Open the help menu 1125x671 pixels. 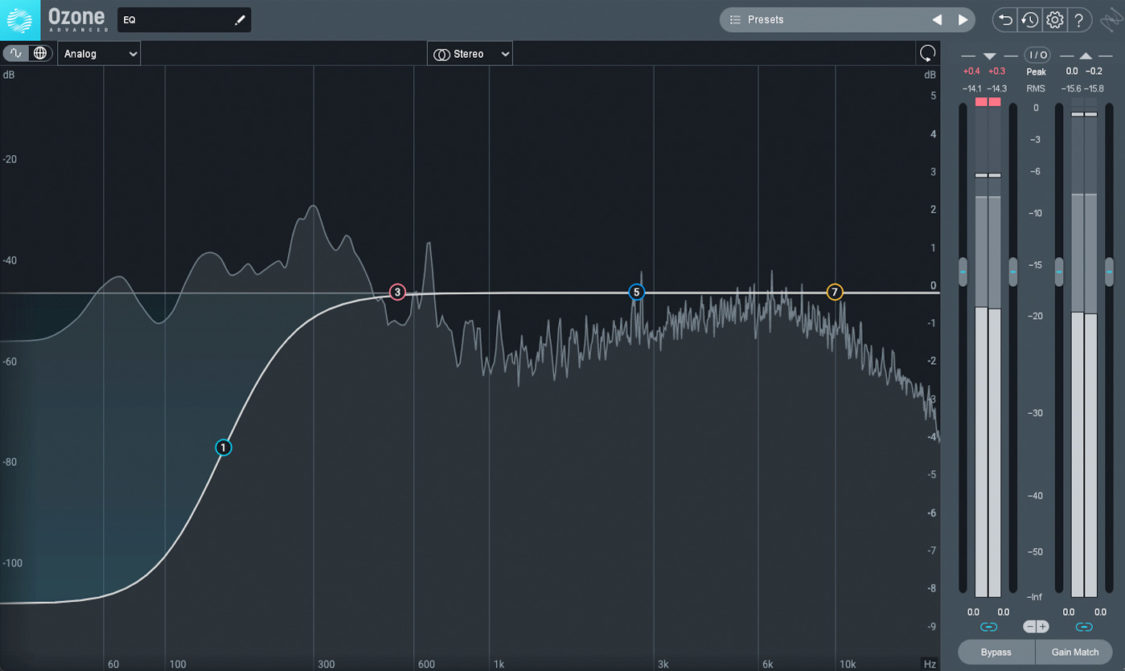(x=1078, y=19)
